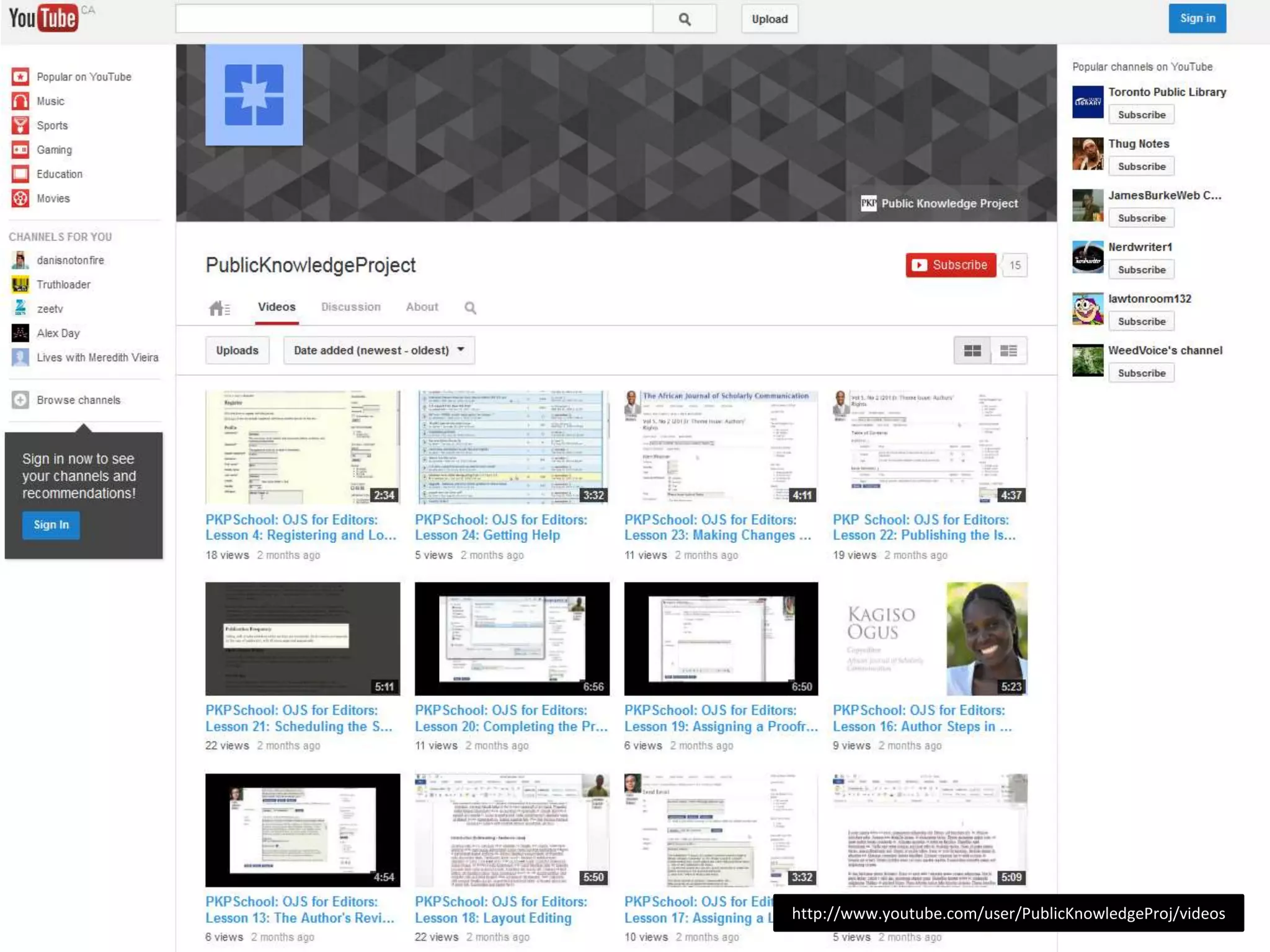This screenshot has width=1270, height=952.
Task: Click the top-right Sign in button
Action: click(1197, 19)
